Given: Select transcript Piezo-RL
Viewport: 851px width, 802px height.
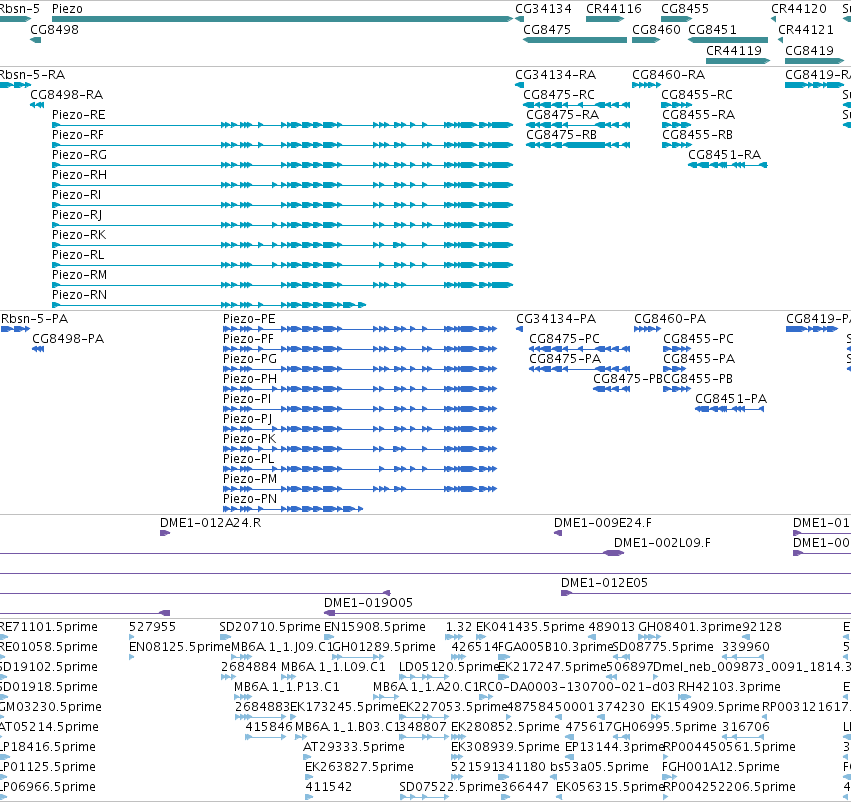Looking at the screenshot, I should click(282, 265).
